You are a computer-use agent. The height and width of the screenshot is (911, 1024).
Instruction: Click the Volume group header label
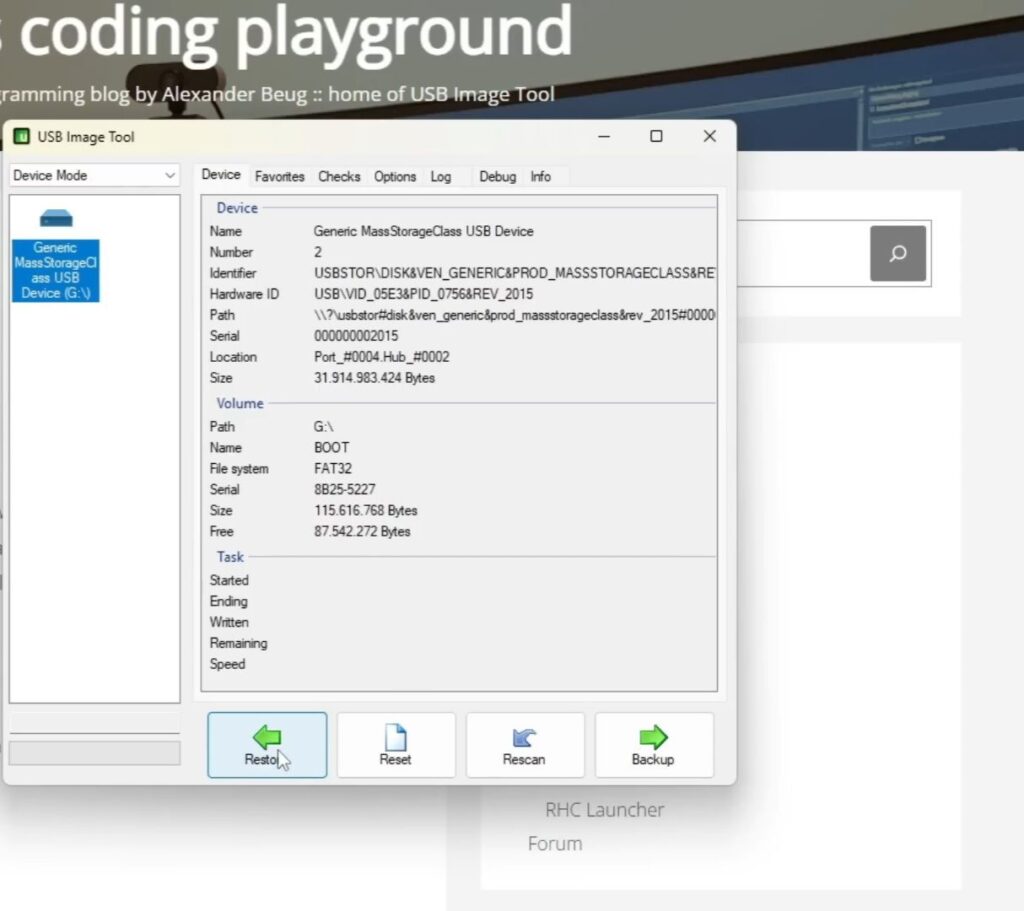240,403
